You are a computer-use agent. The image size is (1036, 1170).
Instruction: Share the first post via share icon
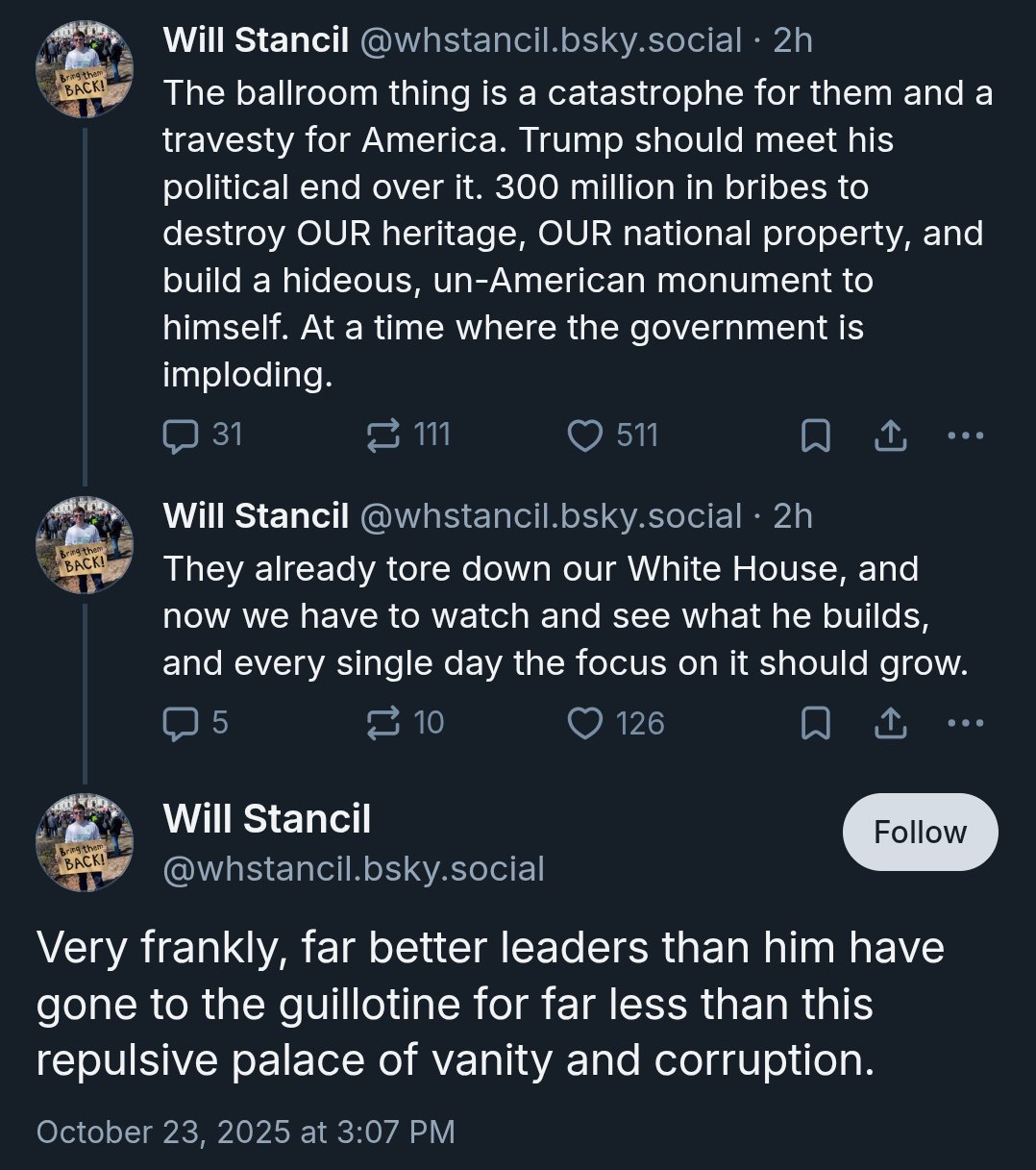[x=891, y=436]
